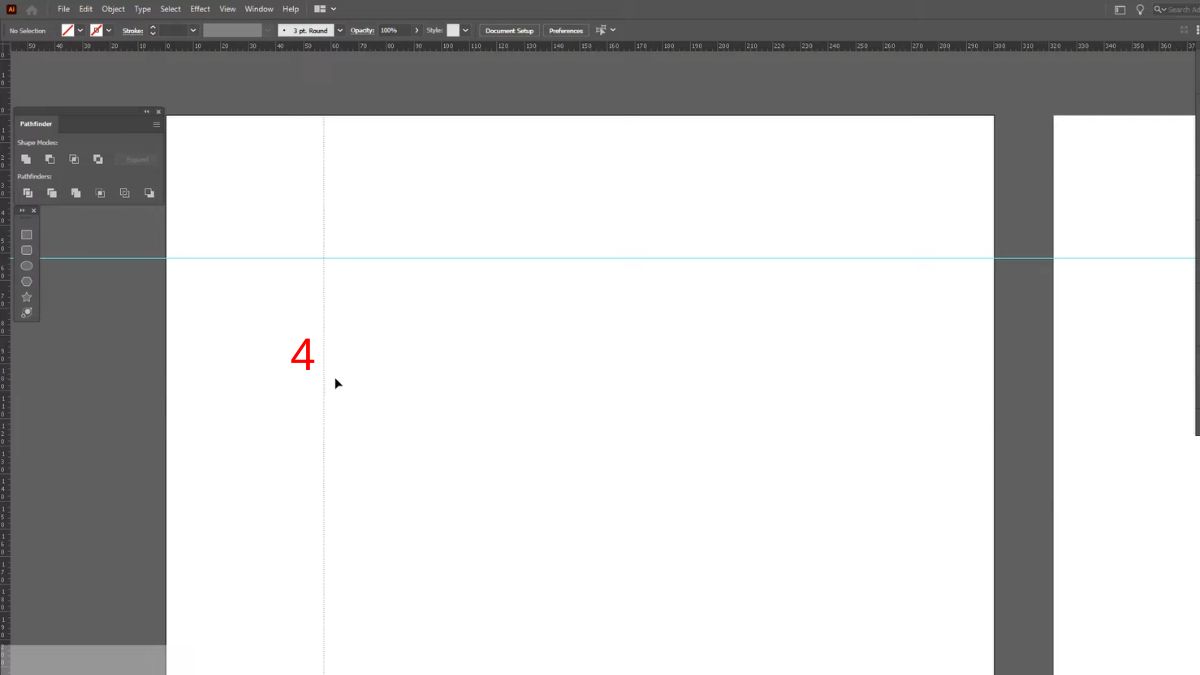Image resolution: width=1200 pixels, height=675 pixels.
Task: Click the Outline pathfinder icon
Action: [125, 193]
